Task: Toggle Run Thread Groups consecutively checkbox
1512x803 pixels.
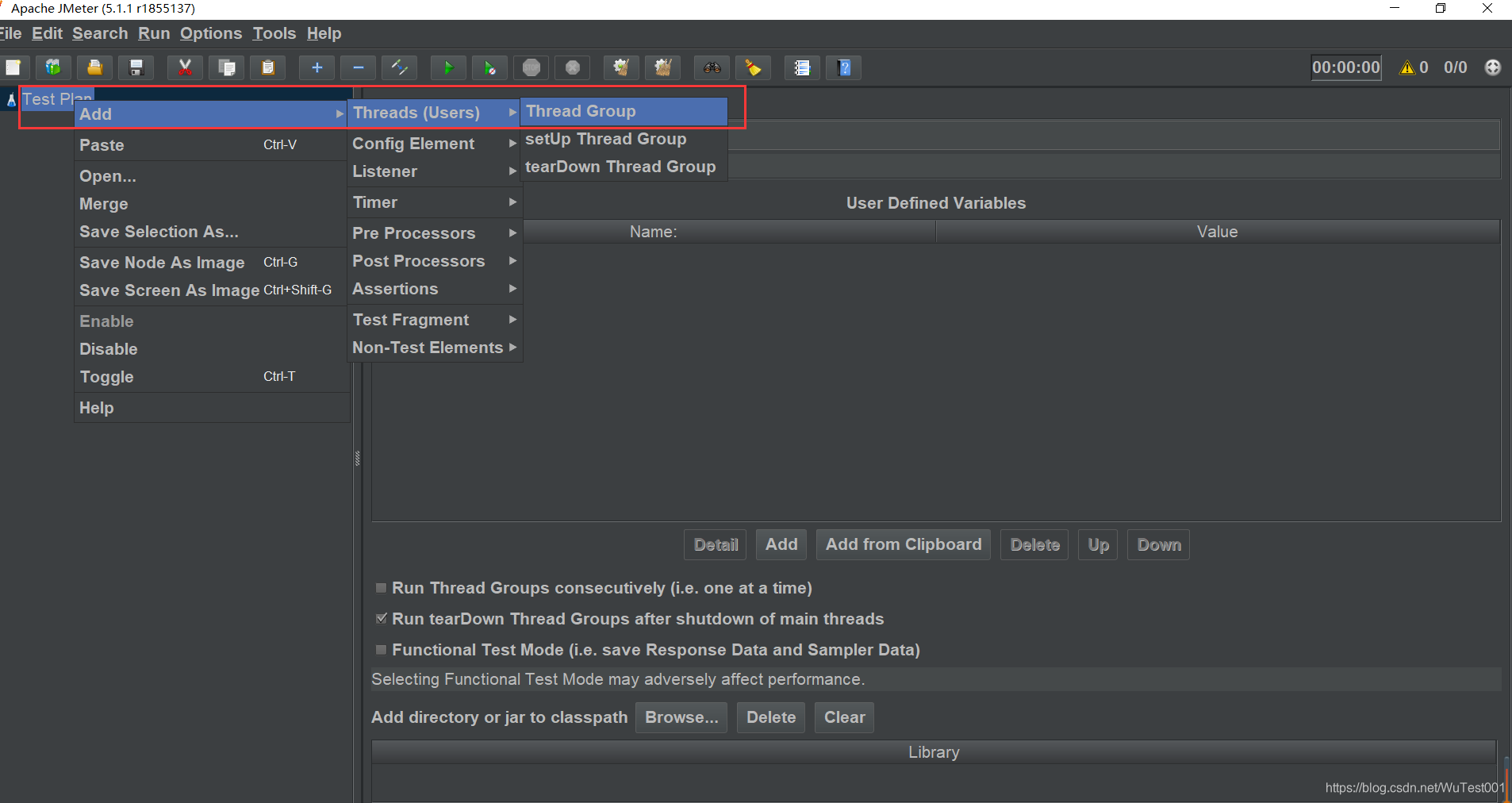Action: pyautogui.click(x=381, y=588)
